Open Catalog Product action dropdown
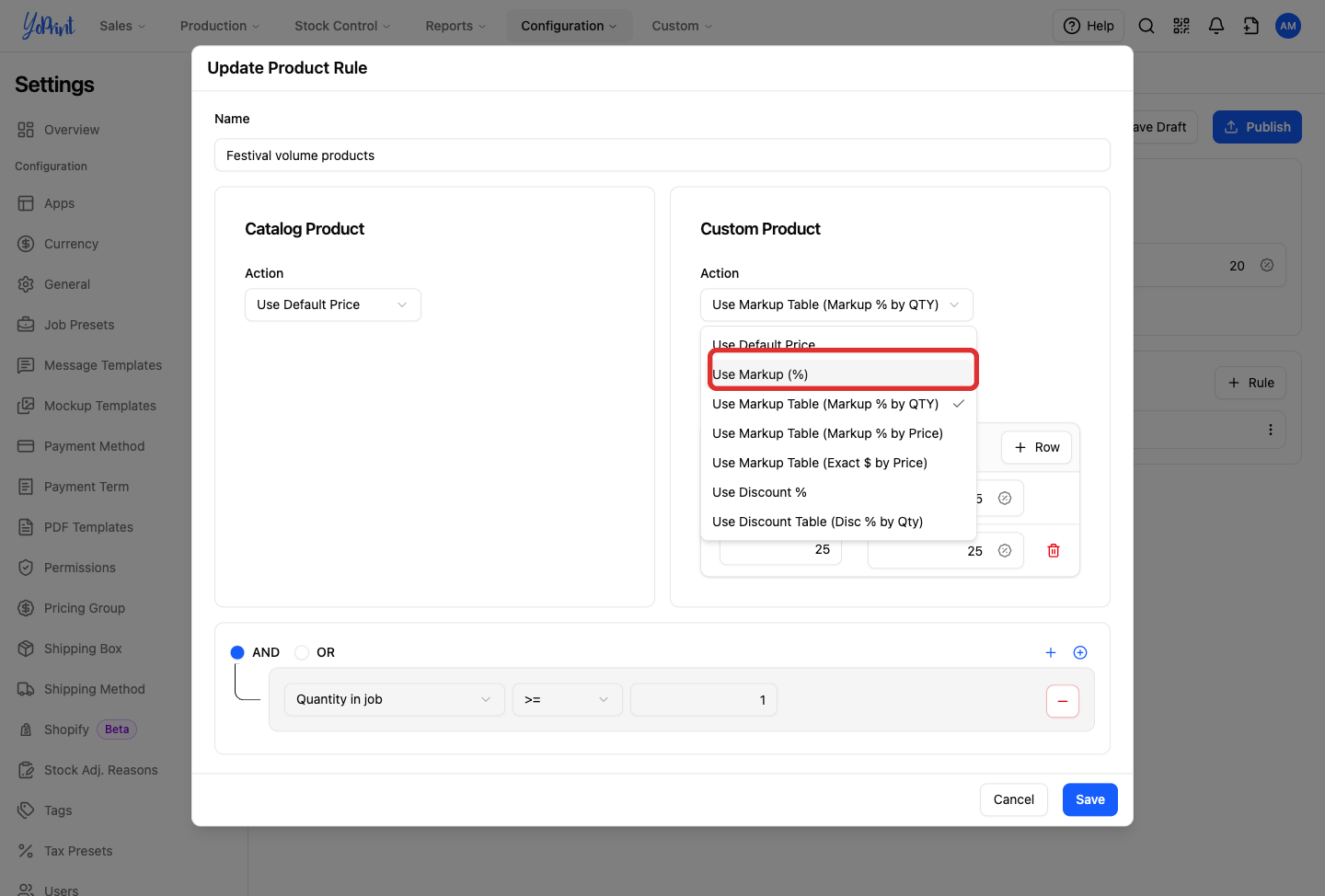 (333, 304)
